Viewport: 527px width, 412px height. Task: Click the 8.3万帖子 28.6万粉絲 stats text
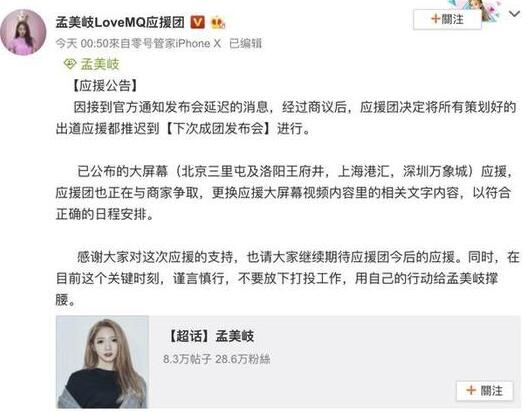(216, 359)
